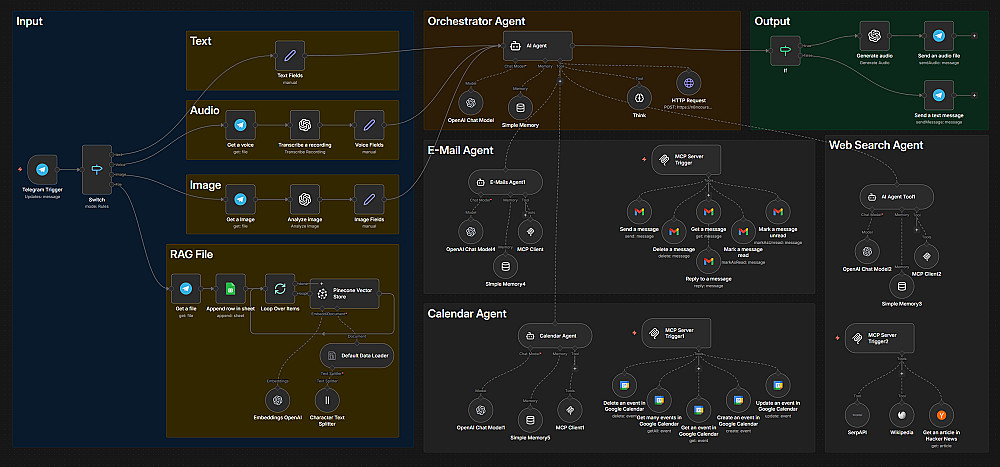Select the MCP Server Trigger node

[686, 159]
